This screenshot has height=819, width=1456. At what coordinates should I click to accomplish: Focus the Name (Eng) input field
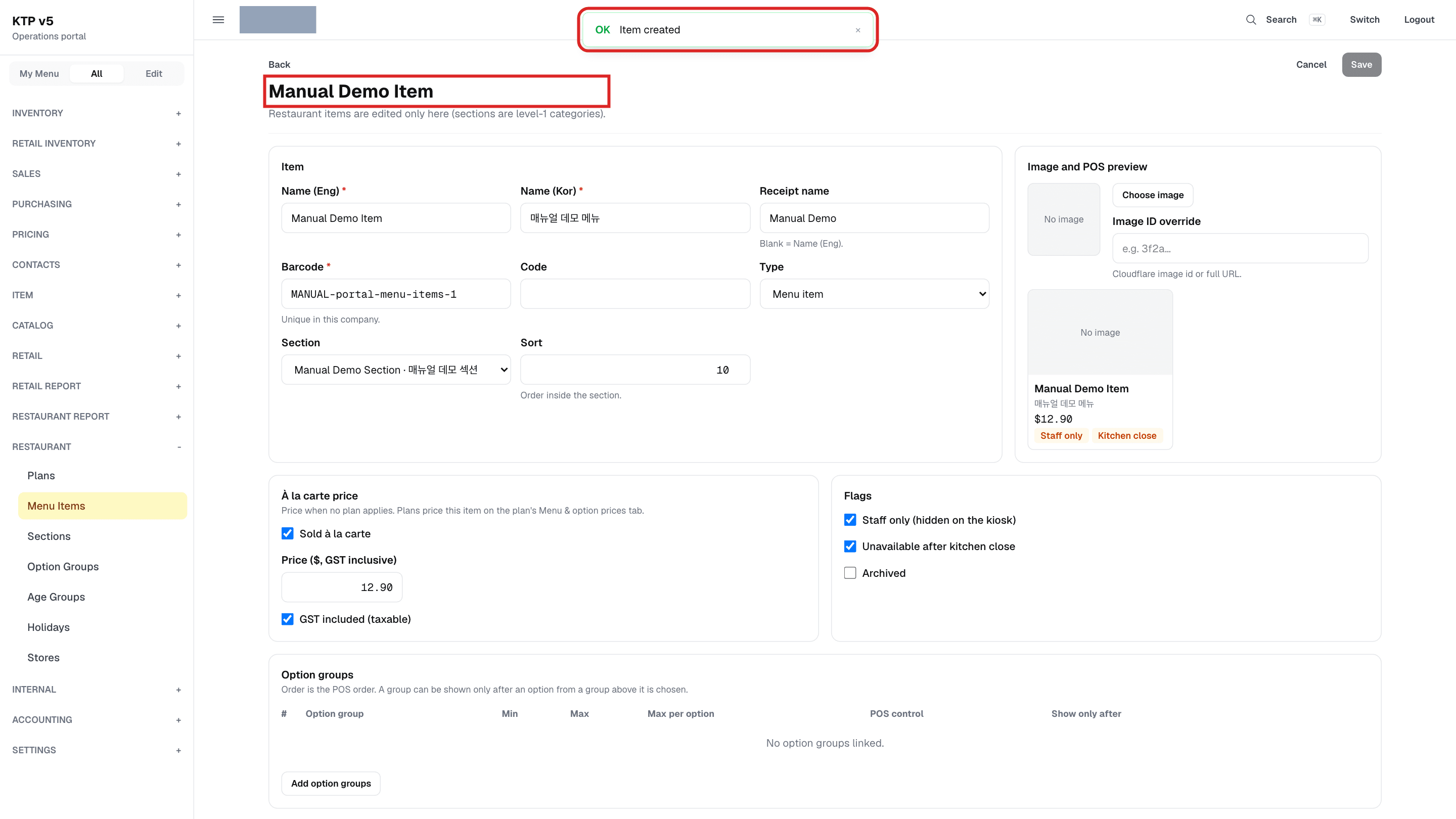396,218
